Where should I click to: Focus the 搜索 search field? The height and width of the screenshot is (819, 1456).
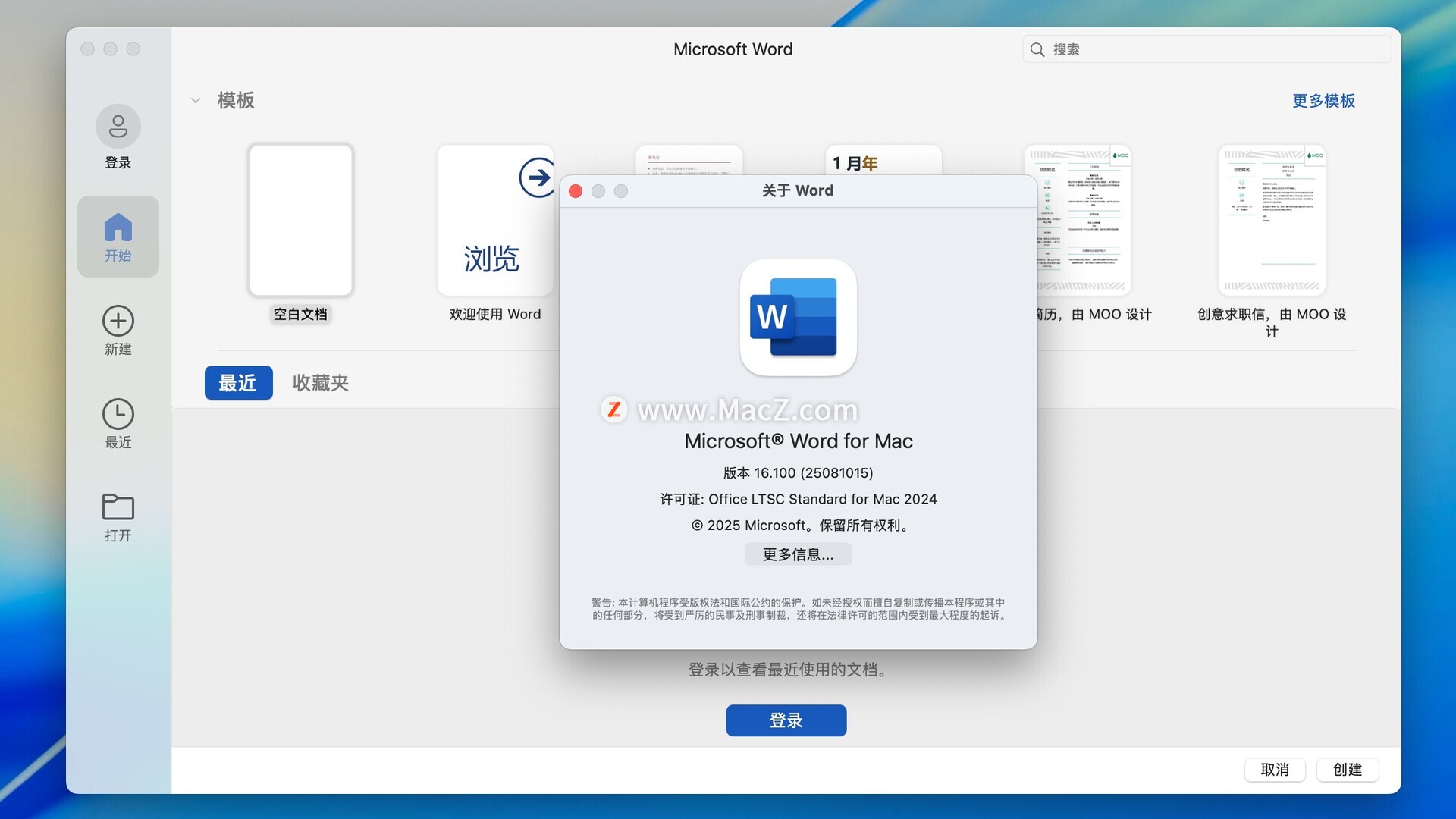point(1207,49)
